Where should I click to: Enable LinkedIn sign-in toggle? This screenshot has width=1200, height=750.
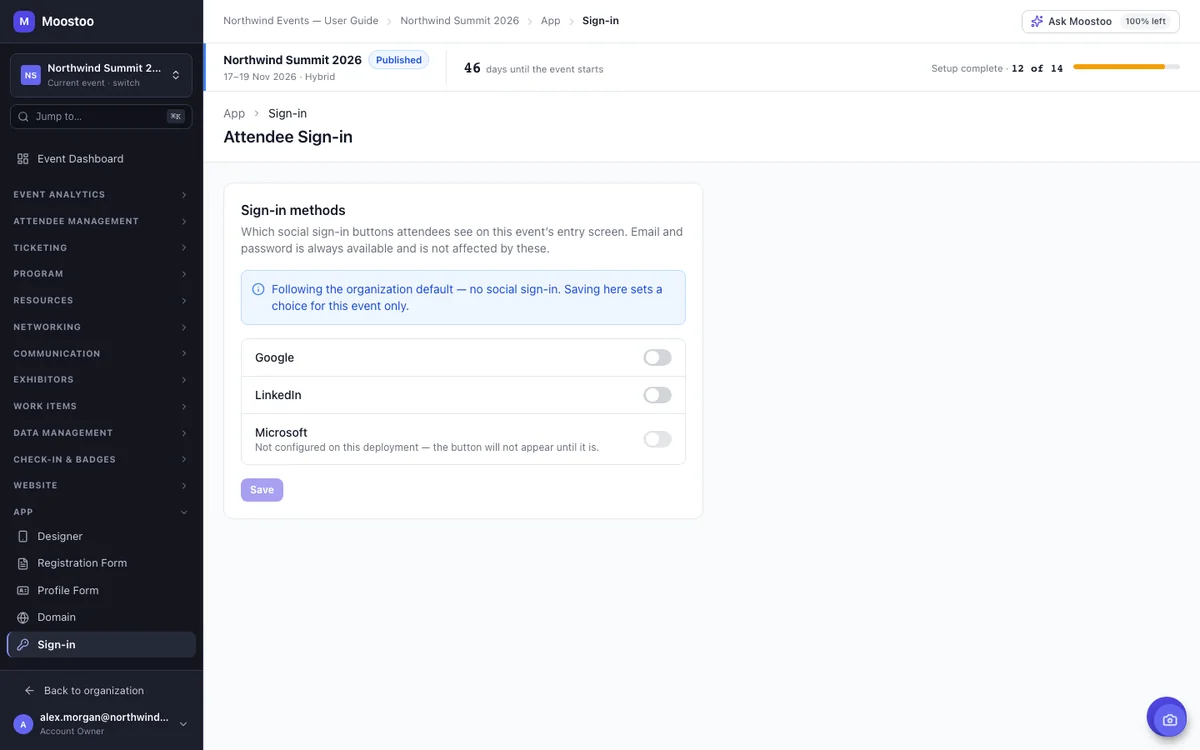657,395
